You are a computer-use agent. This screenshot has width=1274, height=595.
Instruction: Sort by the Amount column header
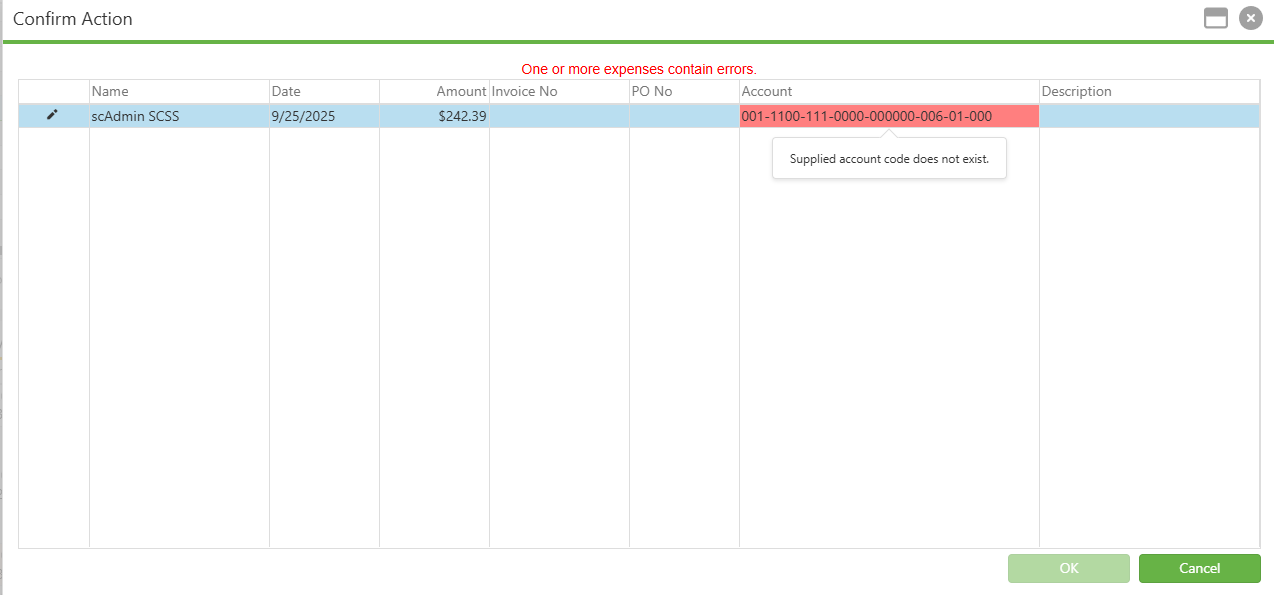(x=434, y=91)
